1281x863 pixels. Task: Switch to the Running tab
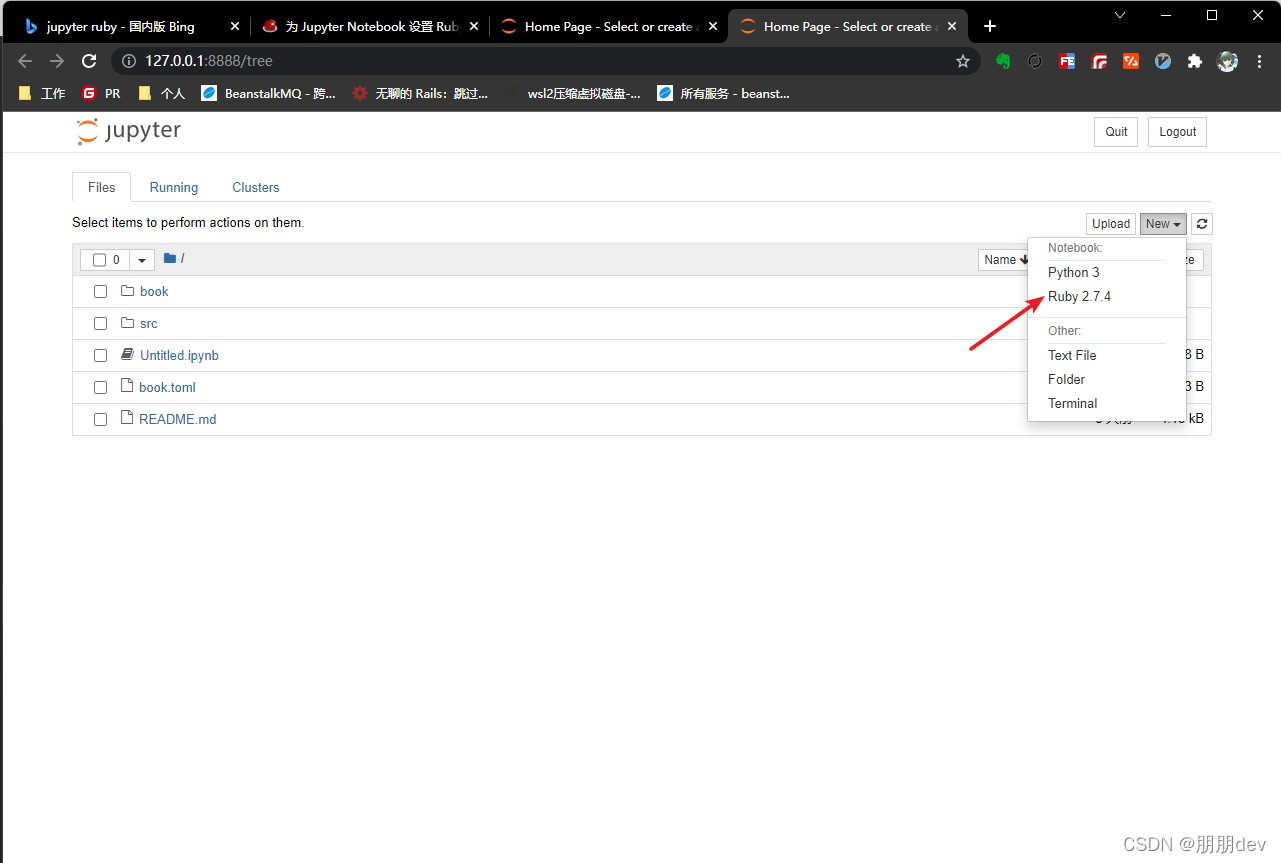click(174, 187)
